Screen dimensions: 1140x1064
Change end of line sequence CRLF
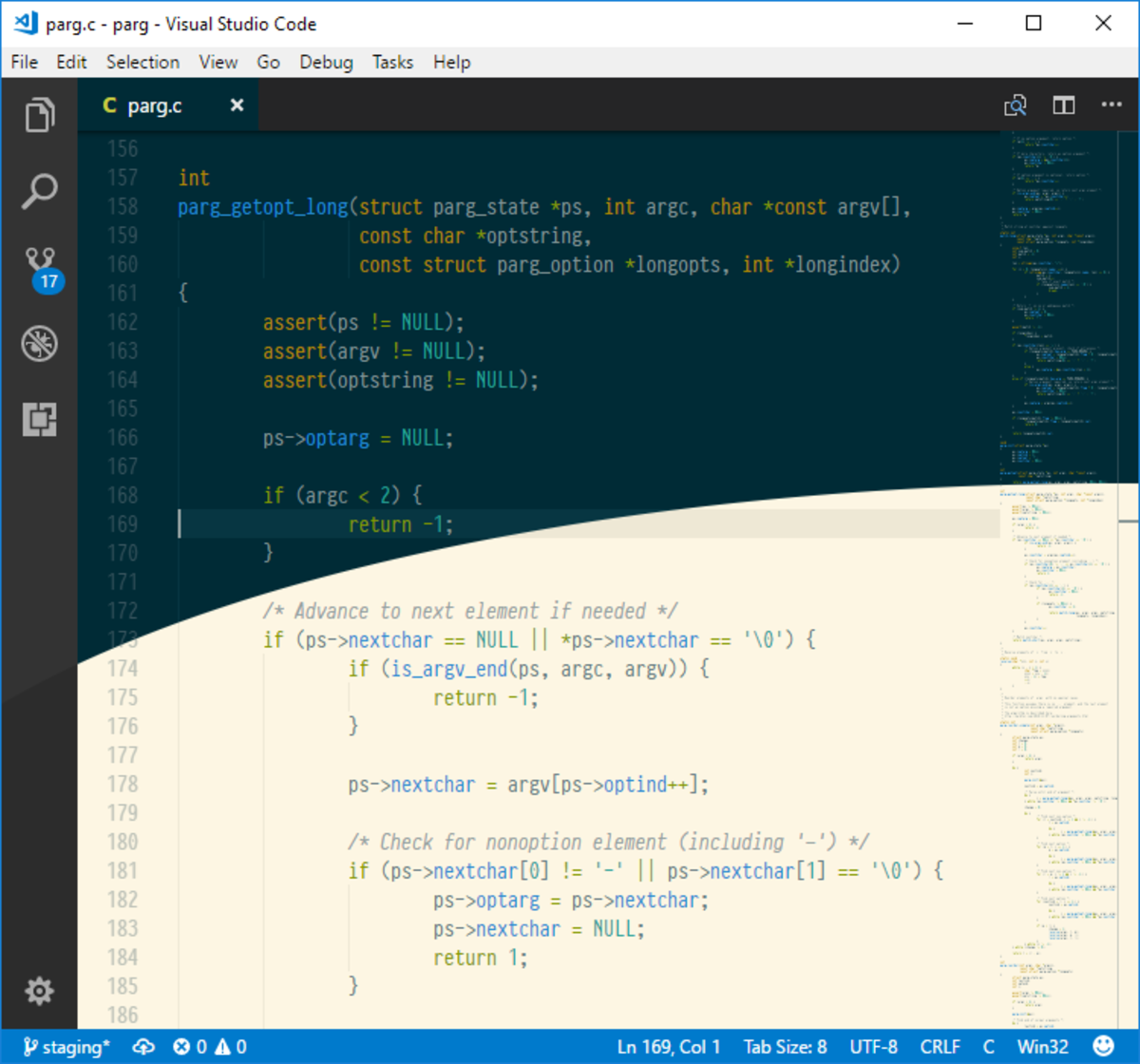(x=940, y=1047)
